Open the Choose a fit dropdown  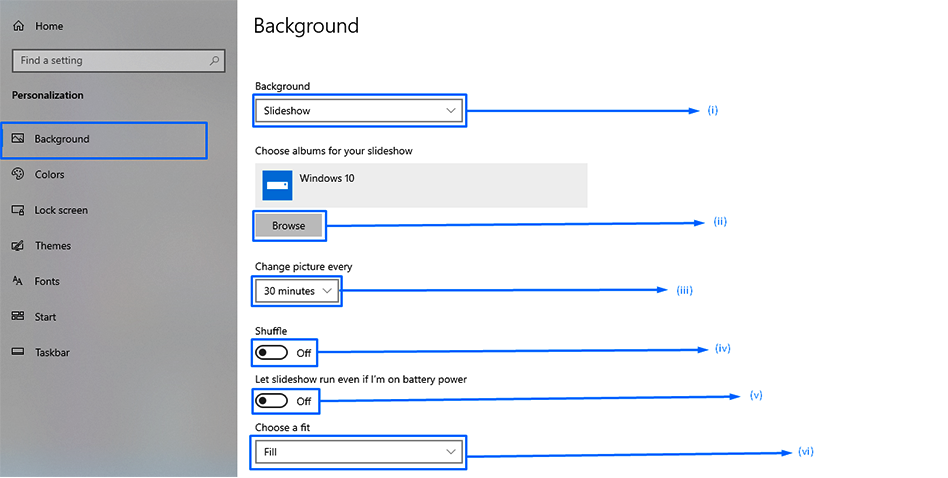[x=359, y=452]
